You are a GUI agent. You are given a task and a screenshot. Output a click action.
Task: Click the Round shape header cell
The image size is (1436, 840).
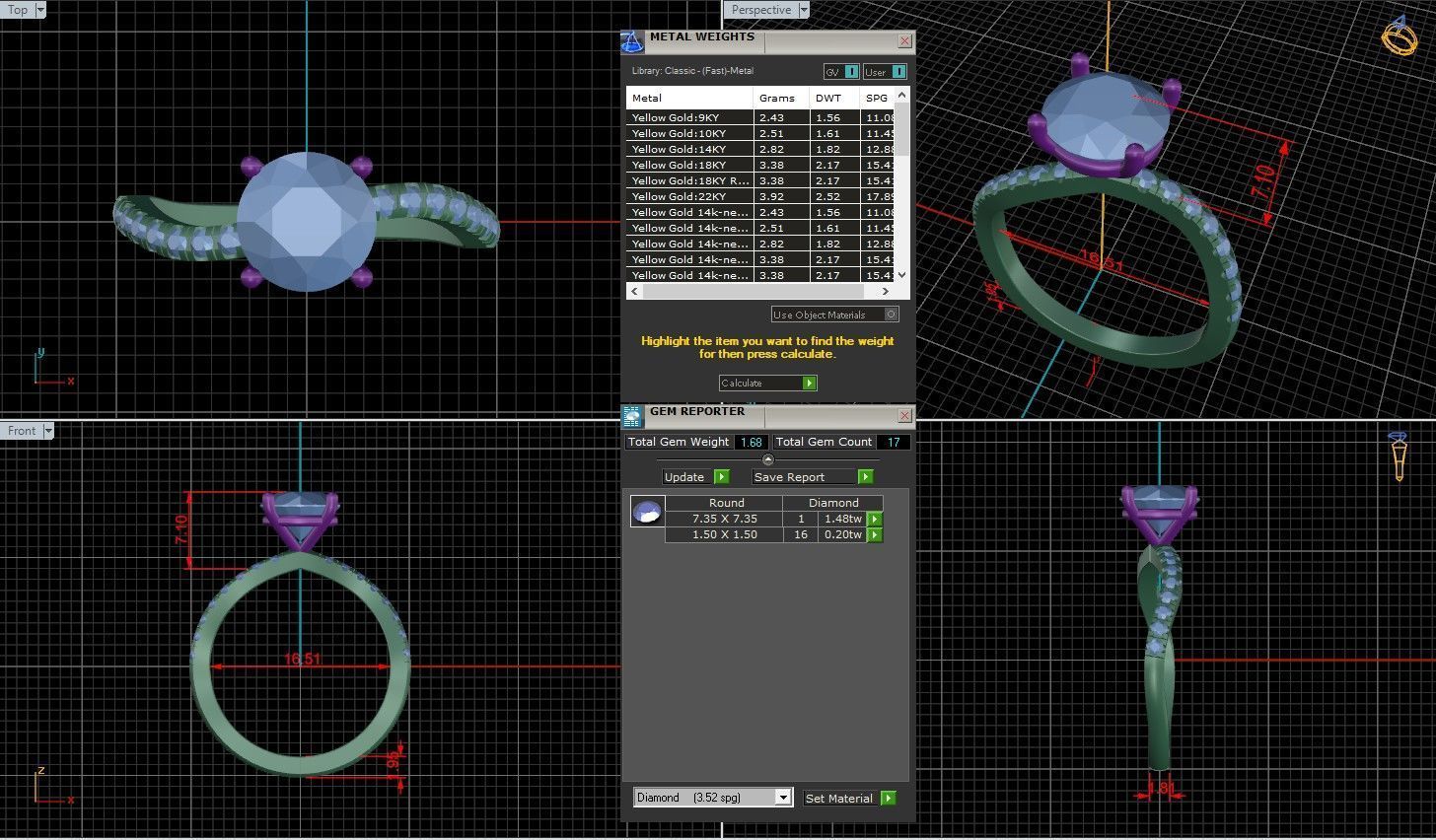coord(726,503)
